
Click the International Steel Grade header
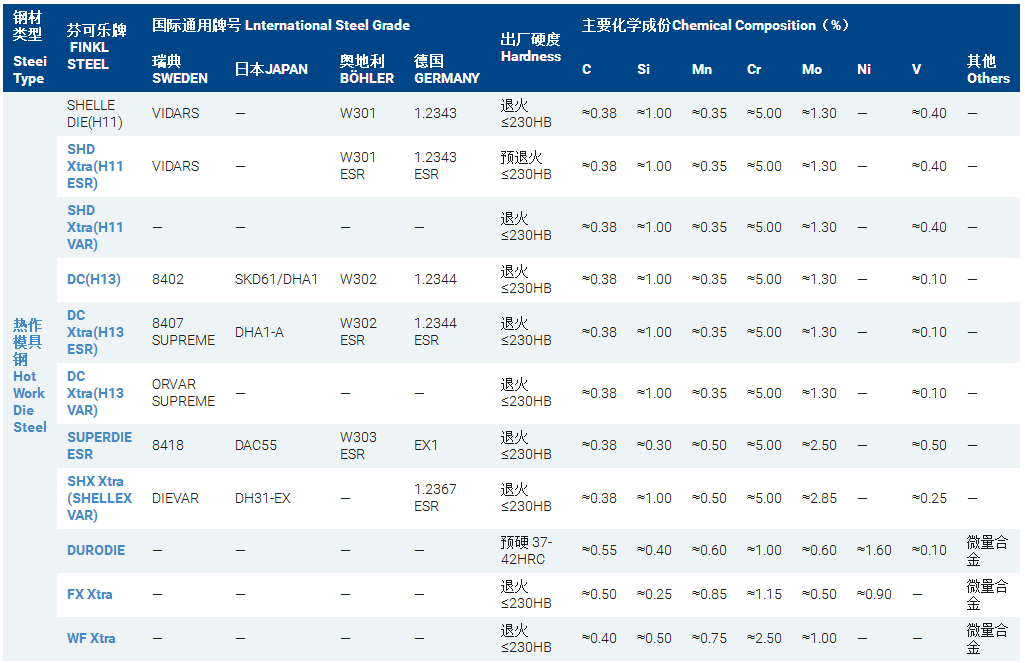tap(281, 25)
